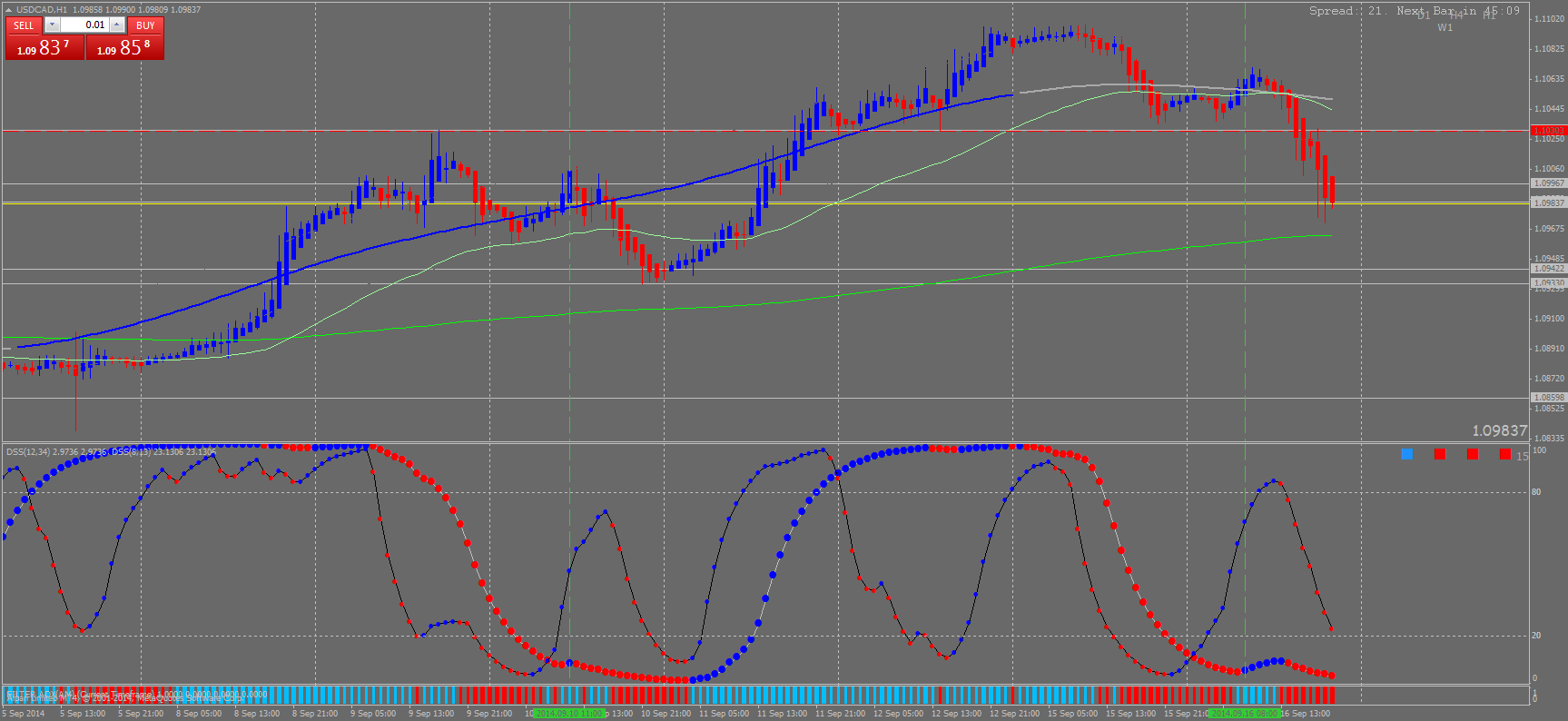Select the 1.09330 price level tag
The width and height of the screenshot is (1568, 721).
1549,283
